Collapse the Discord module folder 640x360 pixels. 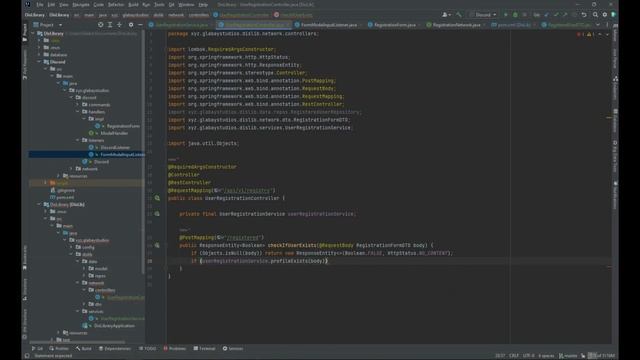click(39, 62)
